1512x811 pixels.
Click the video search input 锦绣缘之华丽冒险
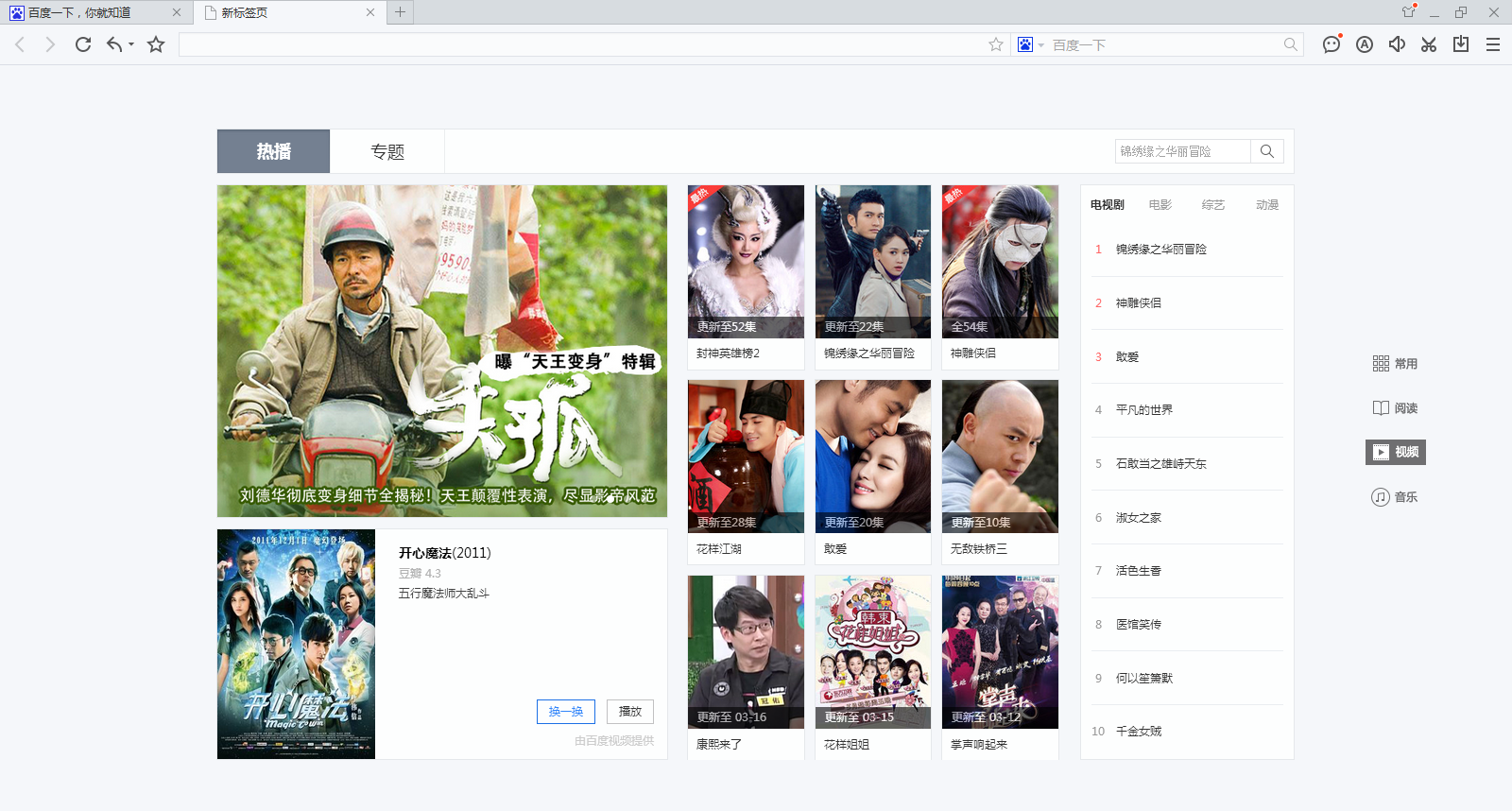click(1182, 151)
